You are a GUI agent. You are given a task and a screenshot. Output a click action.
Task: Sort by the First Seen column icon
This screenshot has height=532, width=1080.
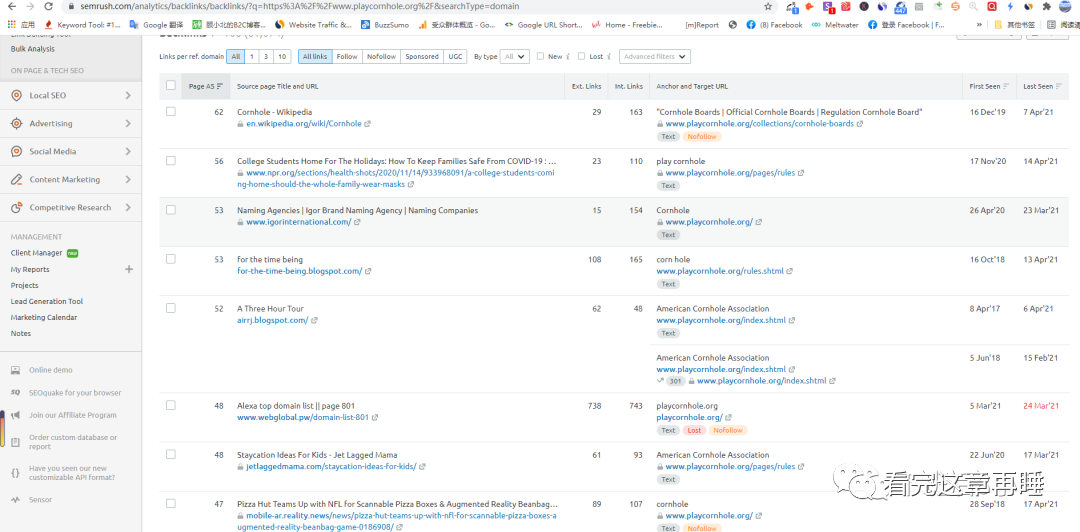point(1006,86)
